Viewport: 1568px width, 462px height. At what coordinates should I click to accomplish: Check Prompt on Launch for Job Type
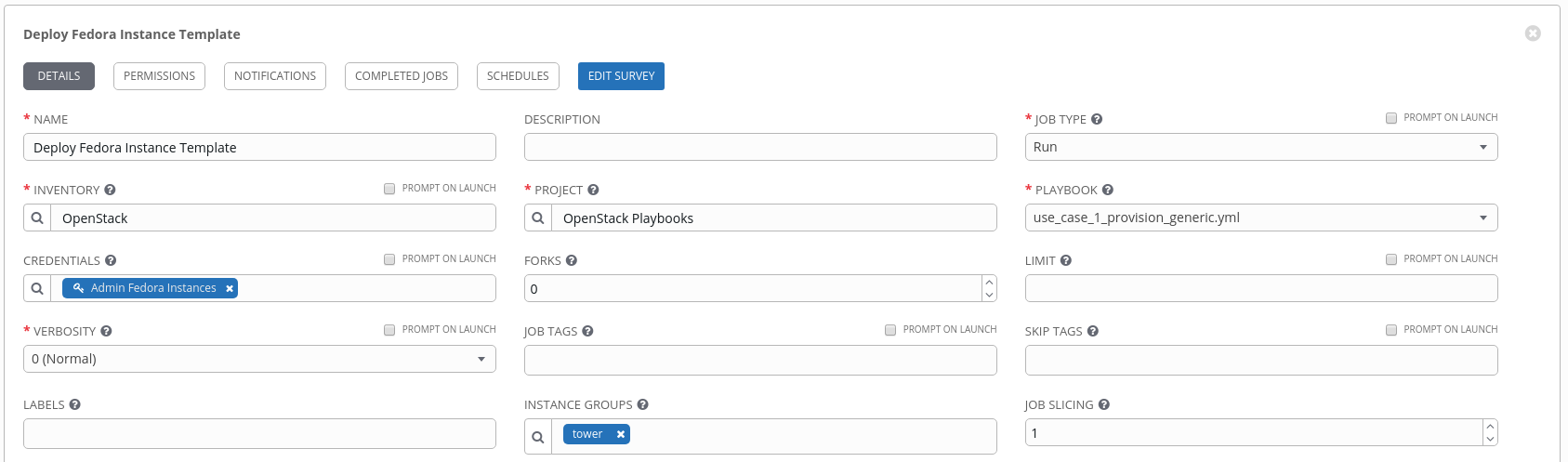[x=1391, y=118]
